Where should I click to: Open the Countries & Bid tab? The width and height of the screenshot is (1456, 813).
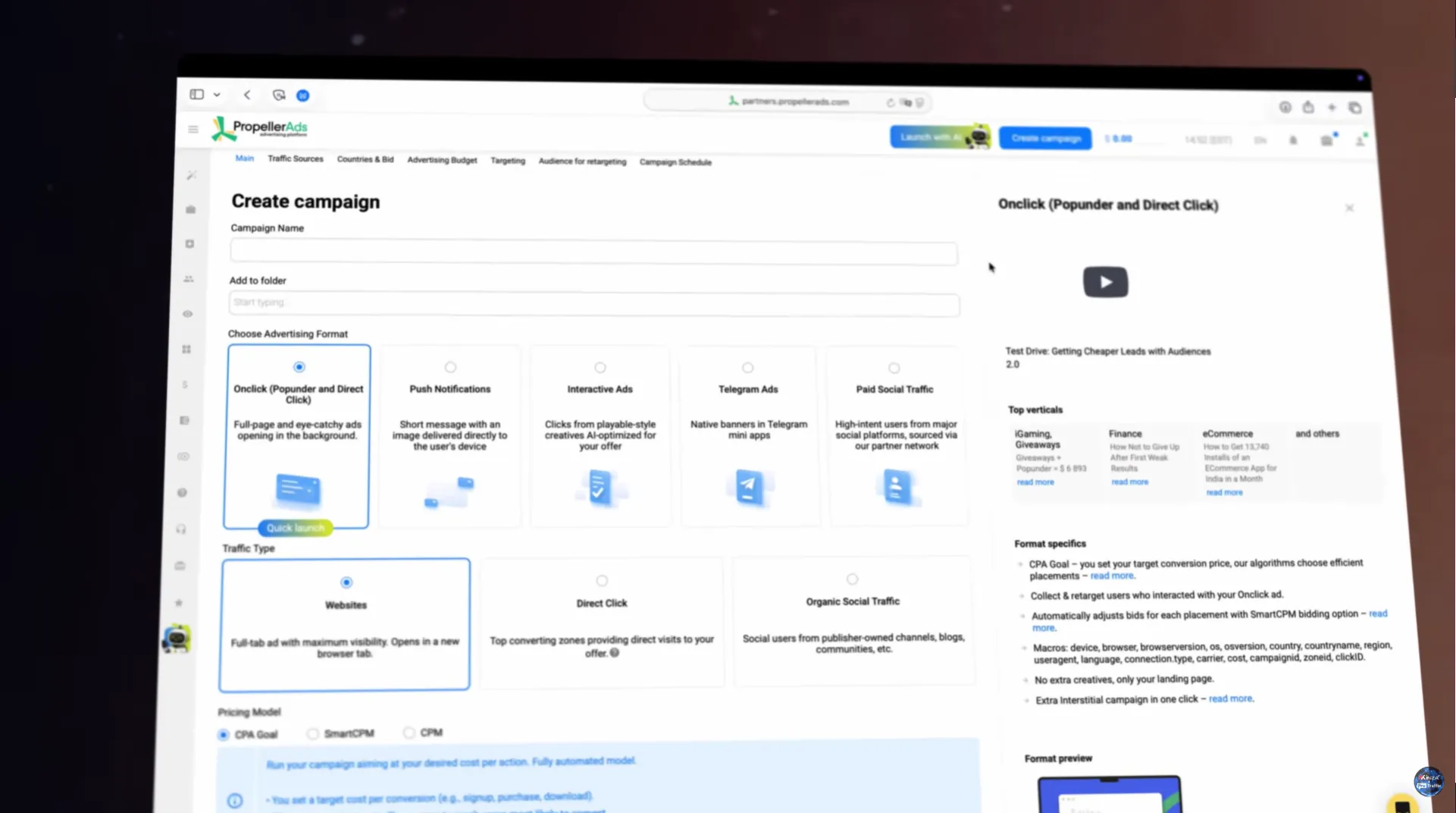365,159
